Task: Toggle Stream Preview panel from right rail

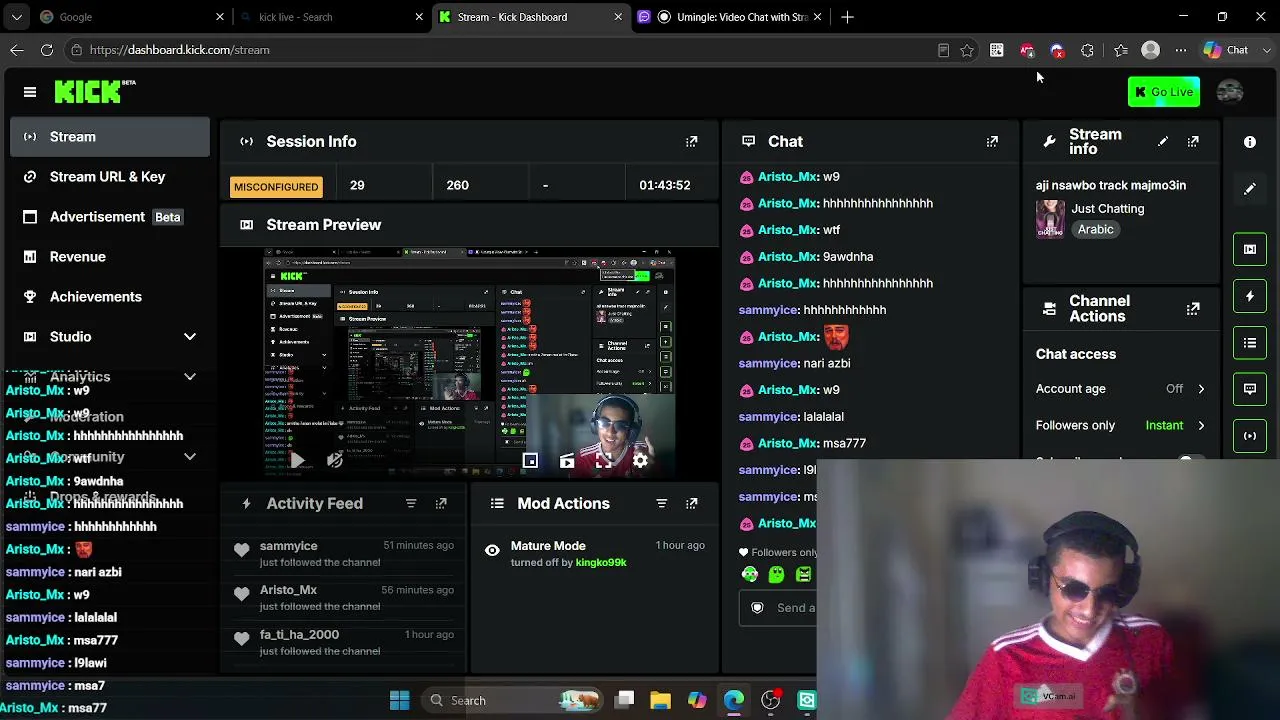Action: point(1250,249)
